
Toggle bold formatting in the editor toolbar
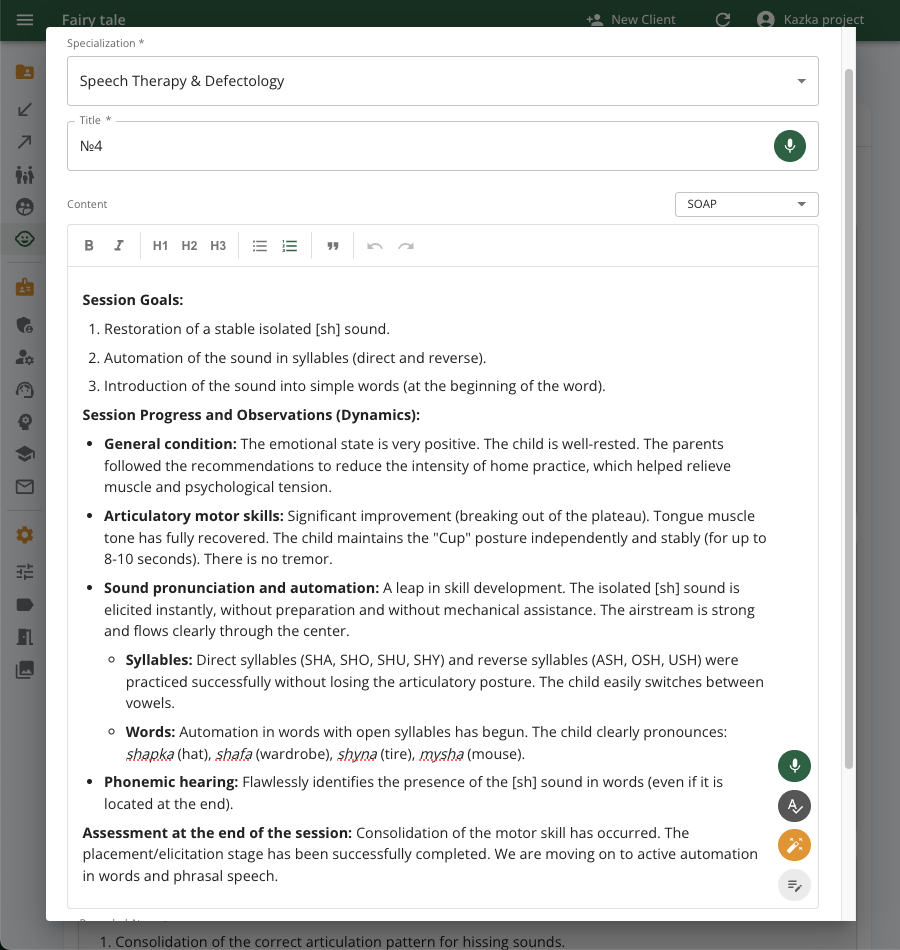[x=88, y=245]
